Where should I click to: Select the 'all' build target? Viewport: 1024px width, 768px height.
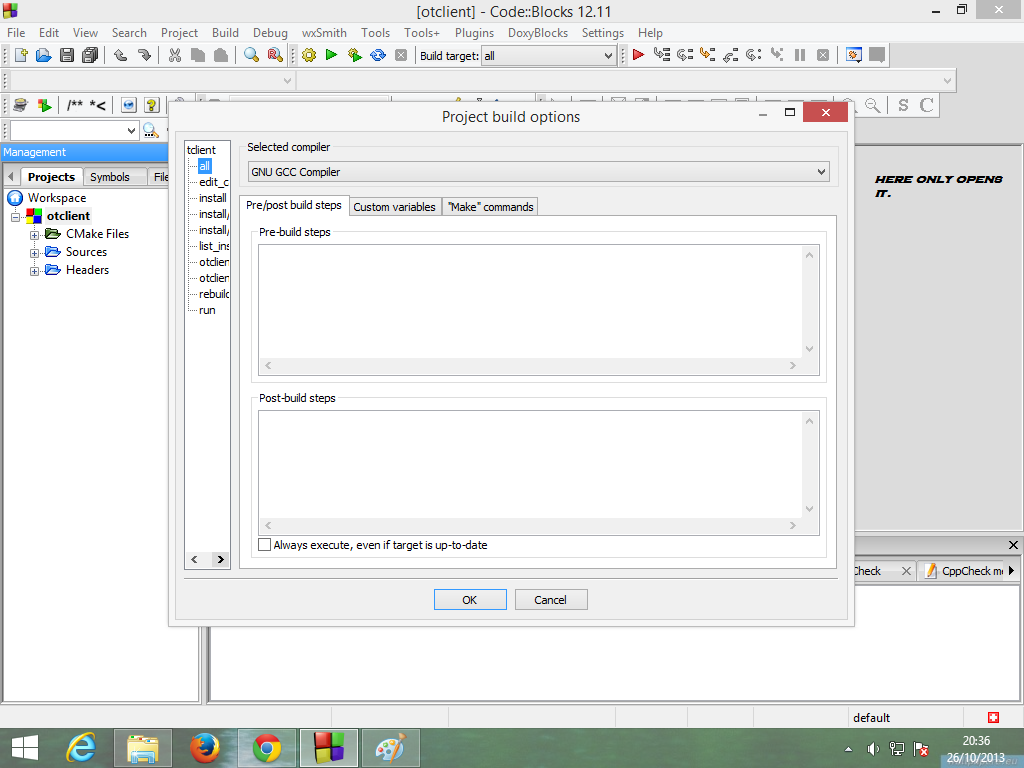pyautogui.click(x=204, y=166)
